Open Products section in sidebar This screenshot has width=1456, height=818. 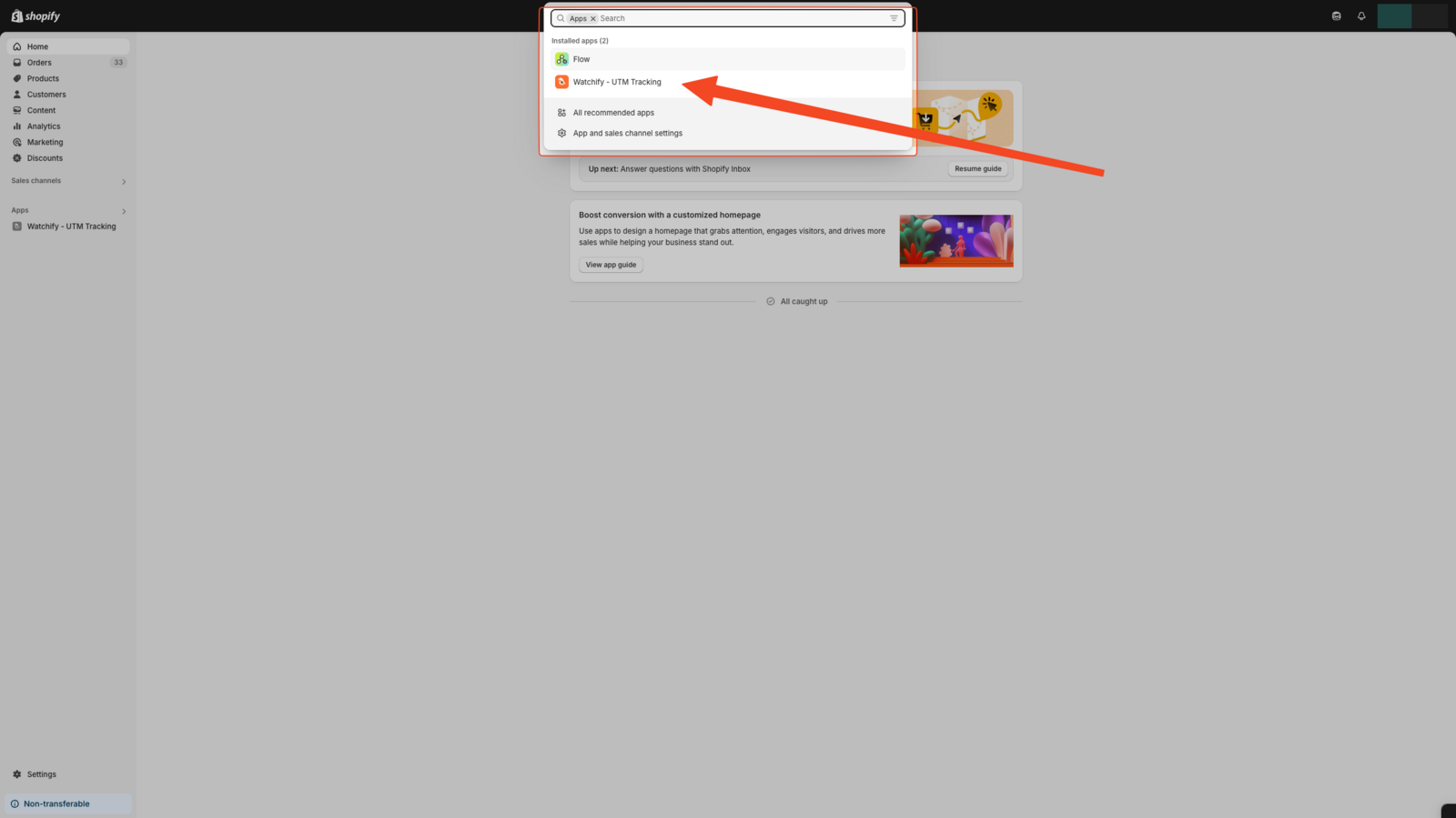point(43,78)
